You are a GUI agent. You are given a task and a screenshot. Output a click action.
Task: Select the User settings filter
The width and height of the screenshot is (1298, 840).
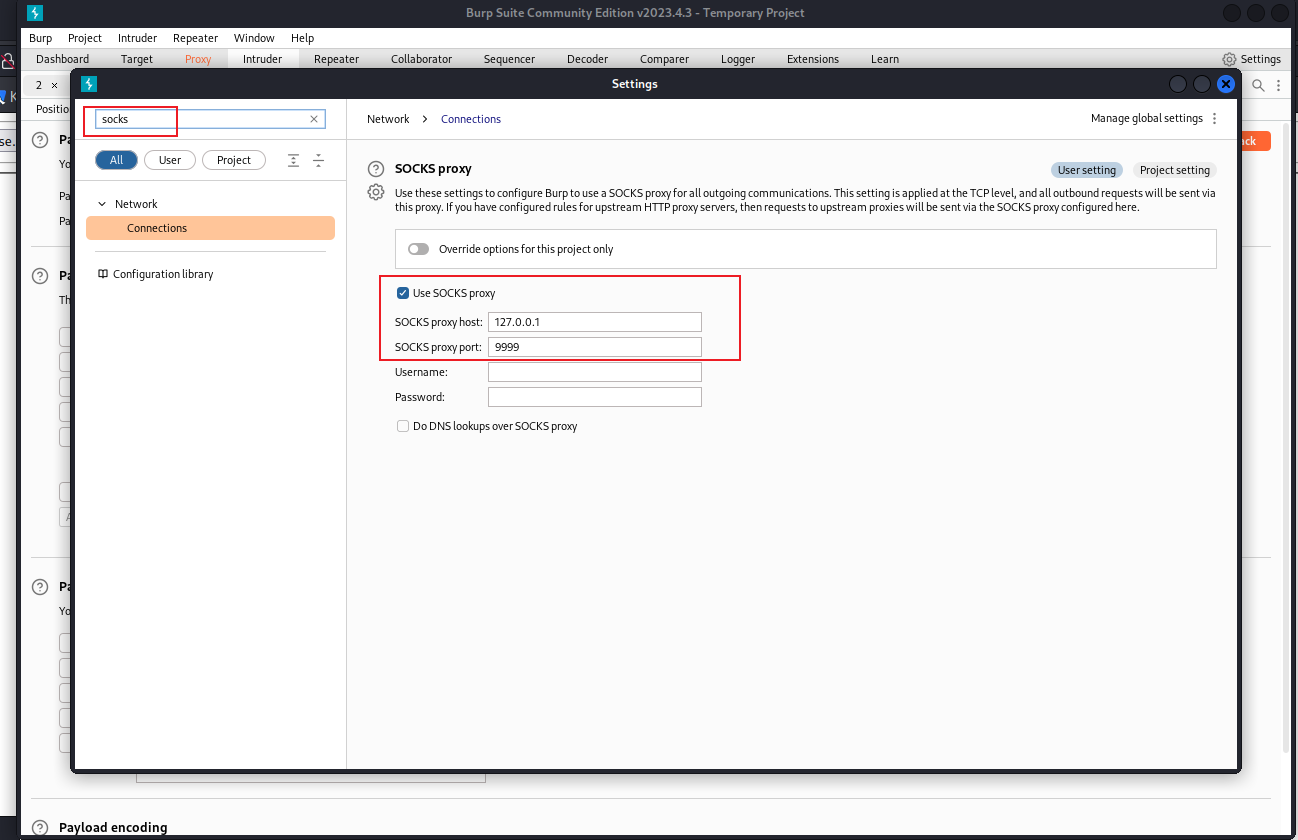tap(170, 160)
